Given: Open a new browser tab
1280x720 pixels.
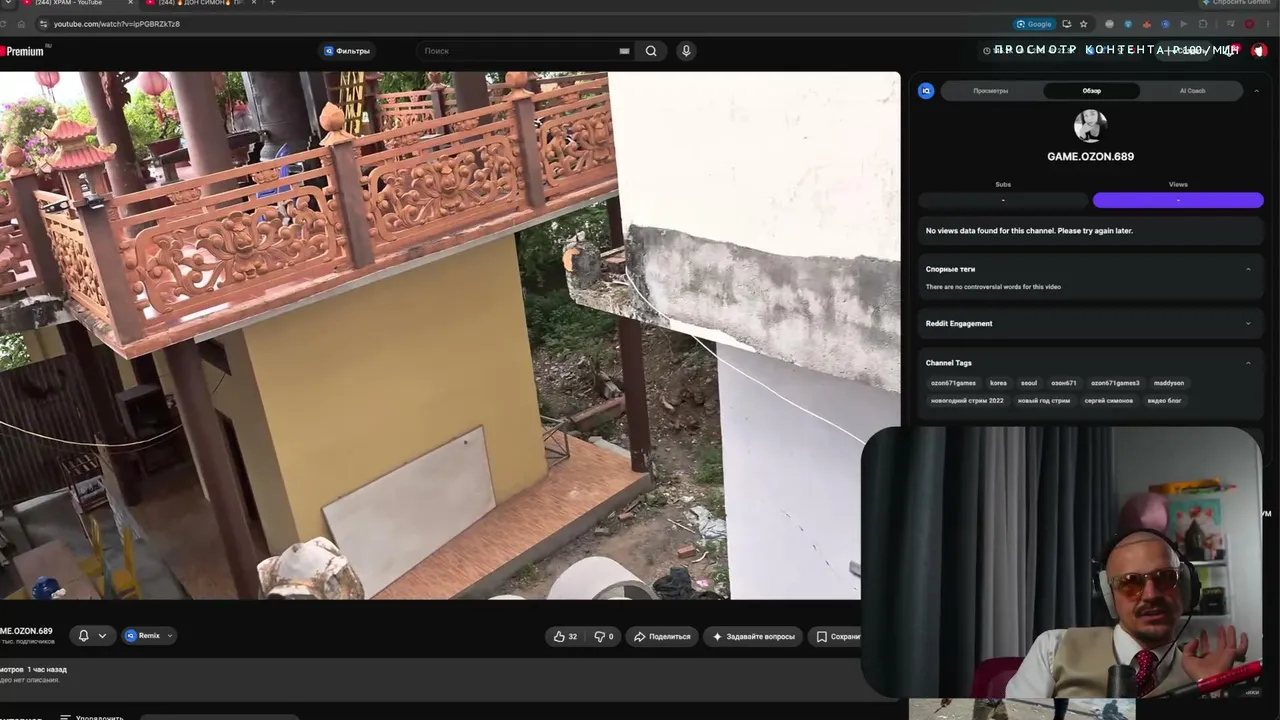Looking at the screenshot, I should pos(272,3).
